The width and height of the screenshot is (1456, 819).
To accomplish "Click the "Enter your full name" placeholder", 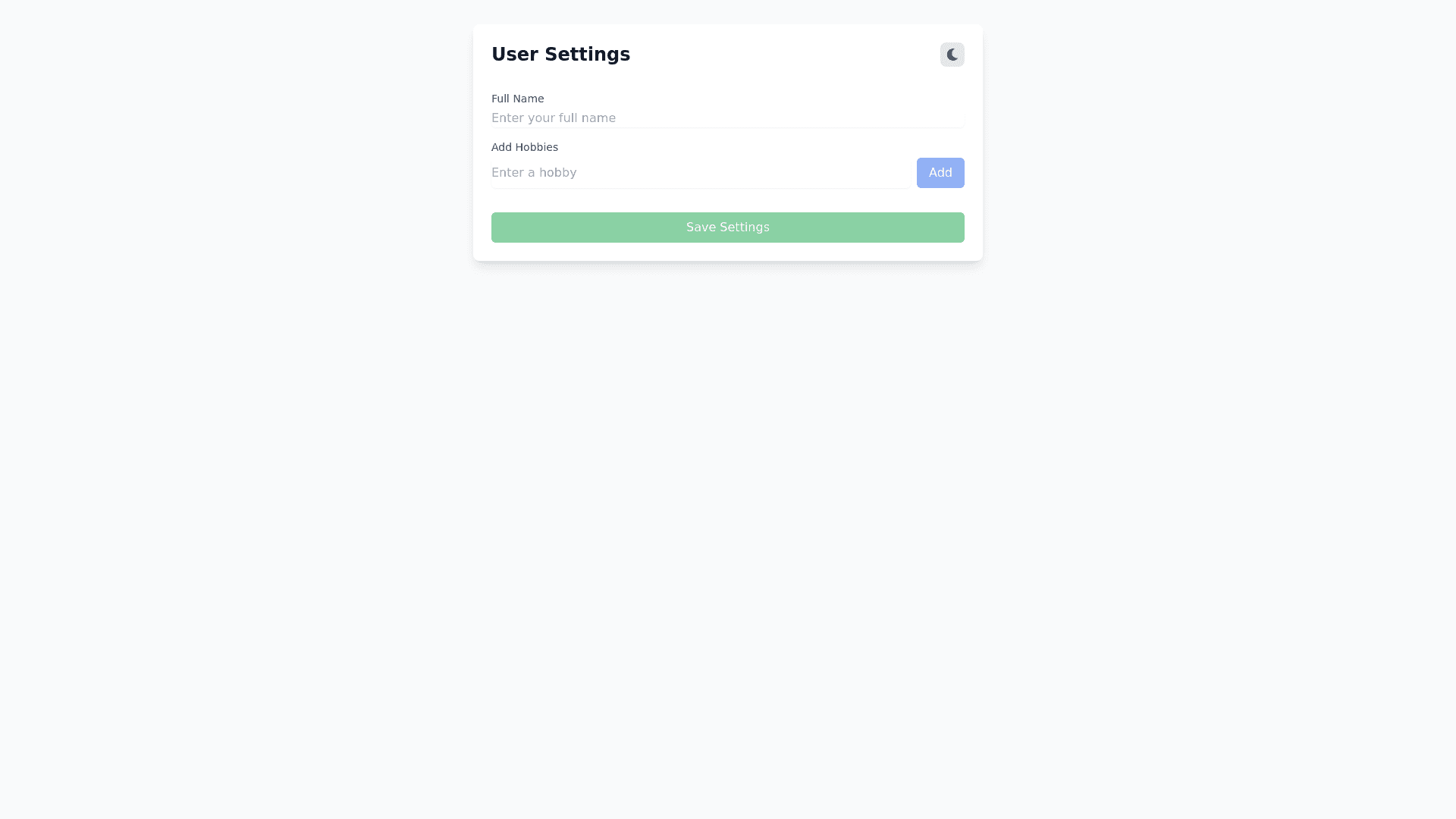I will pos(554,118).
